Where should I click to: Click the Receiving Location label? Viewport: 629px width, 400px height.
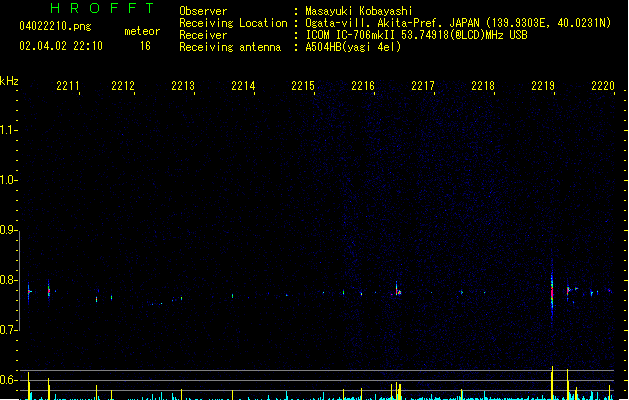point(233,23)
